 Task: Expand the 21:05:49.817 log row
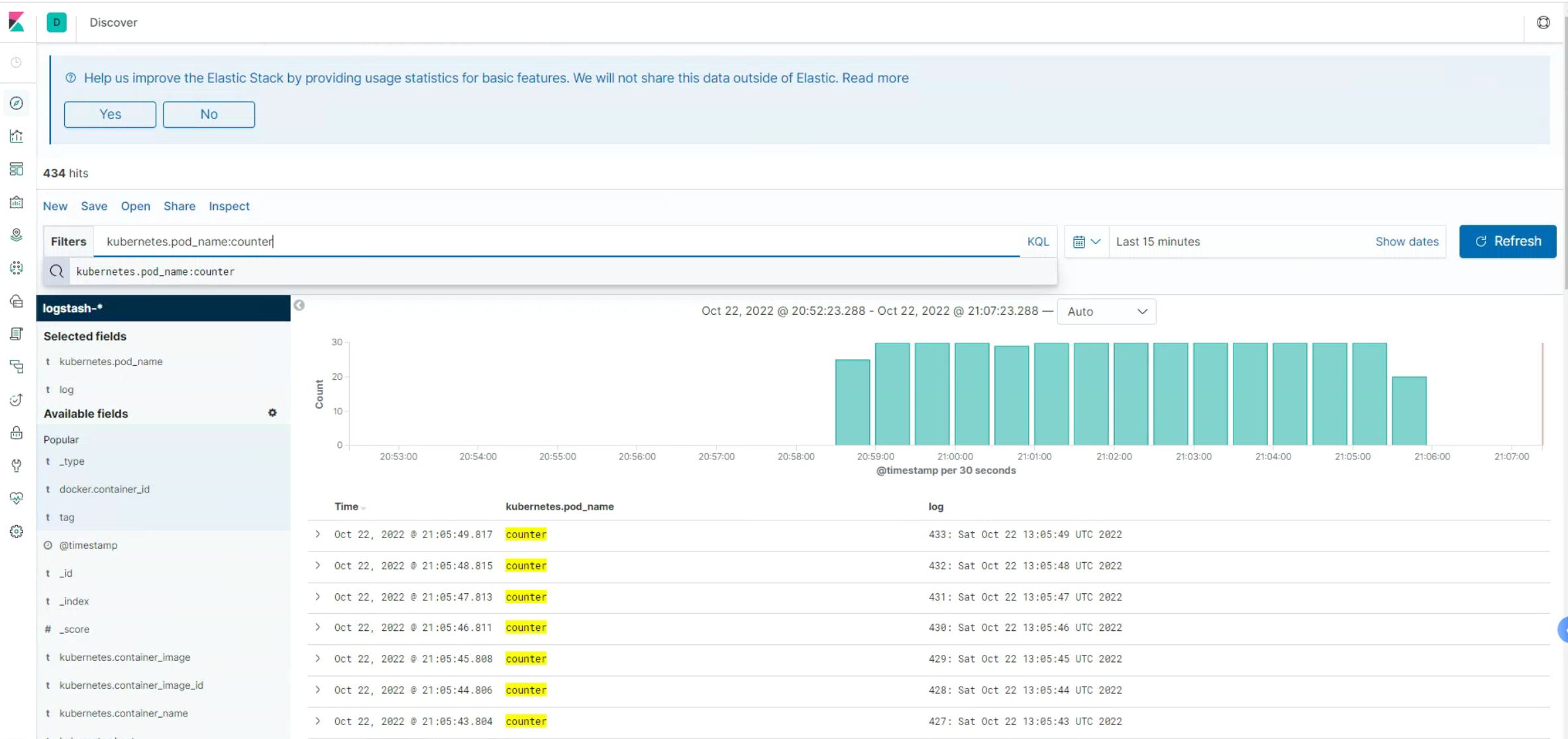click(x=318, y=534)
